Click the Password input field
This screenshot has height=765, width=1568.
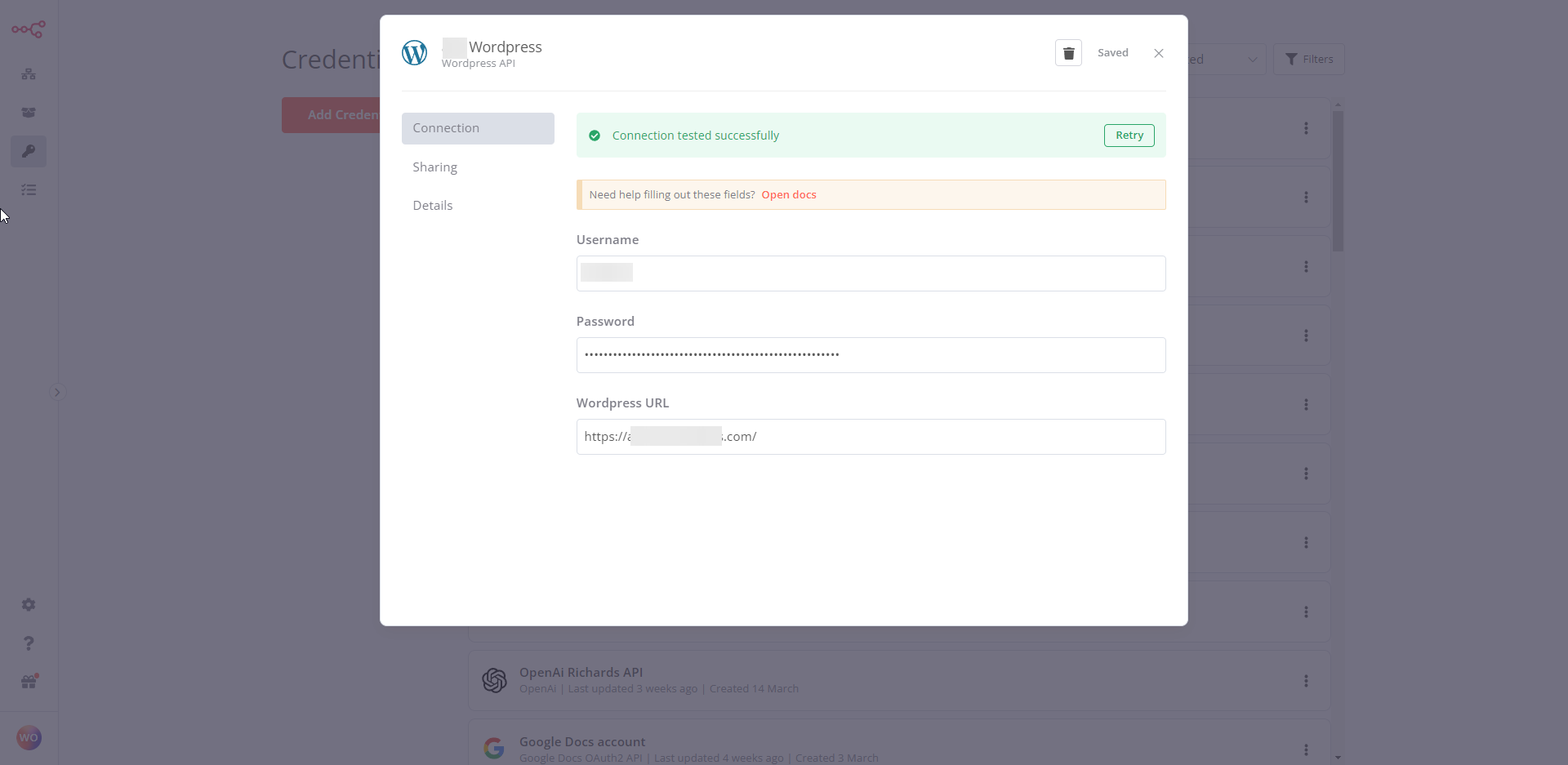871,355
